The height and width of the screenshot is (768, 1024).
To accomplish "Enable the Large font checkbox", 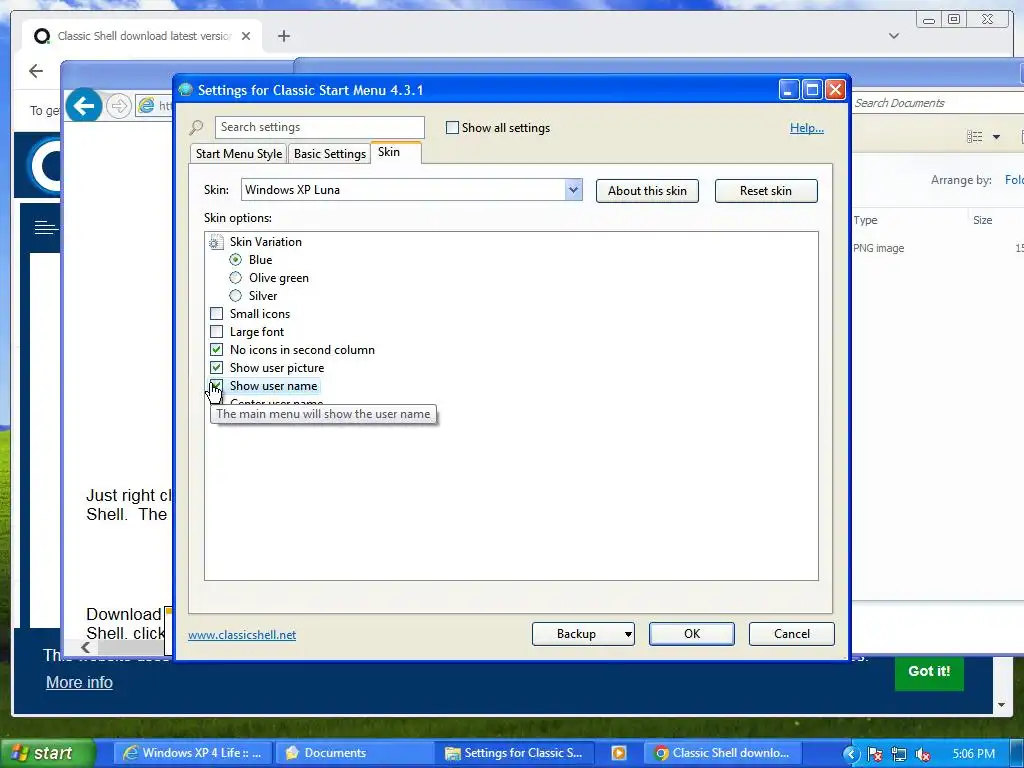I will click(x=217, y=332).
